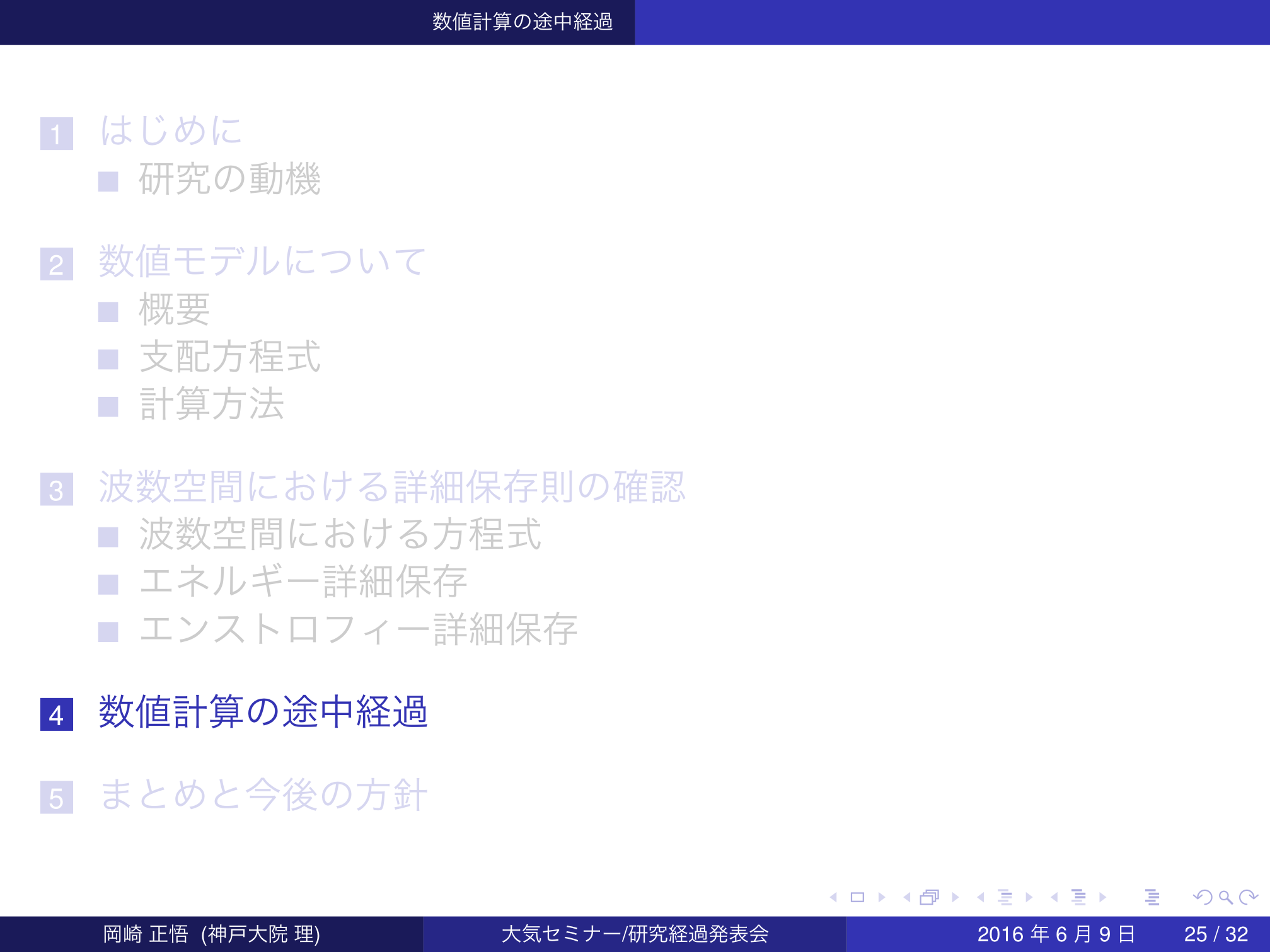Viewport: 1270px width, 952px height.
Task: Click the slide rectangle navigation icon
Action: (857, 897)
